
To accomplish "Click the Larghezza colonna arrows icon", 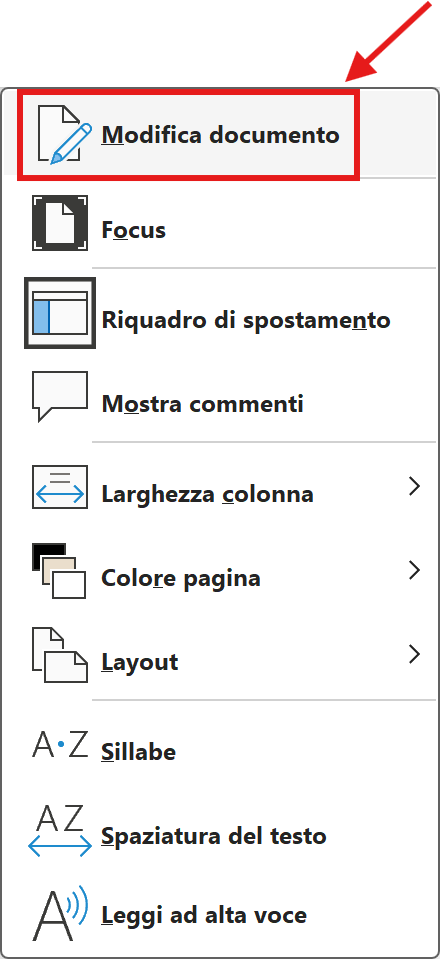I will 60,487.
